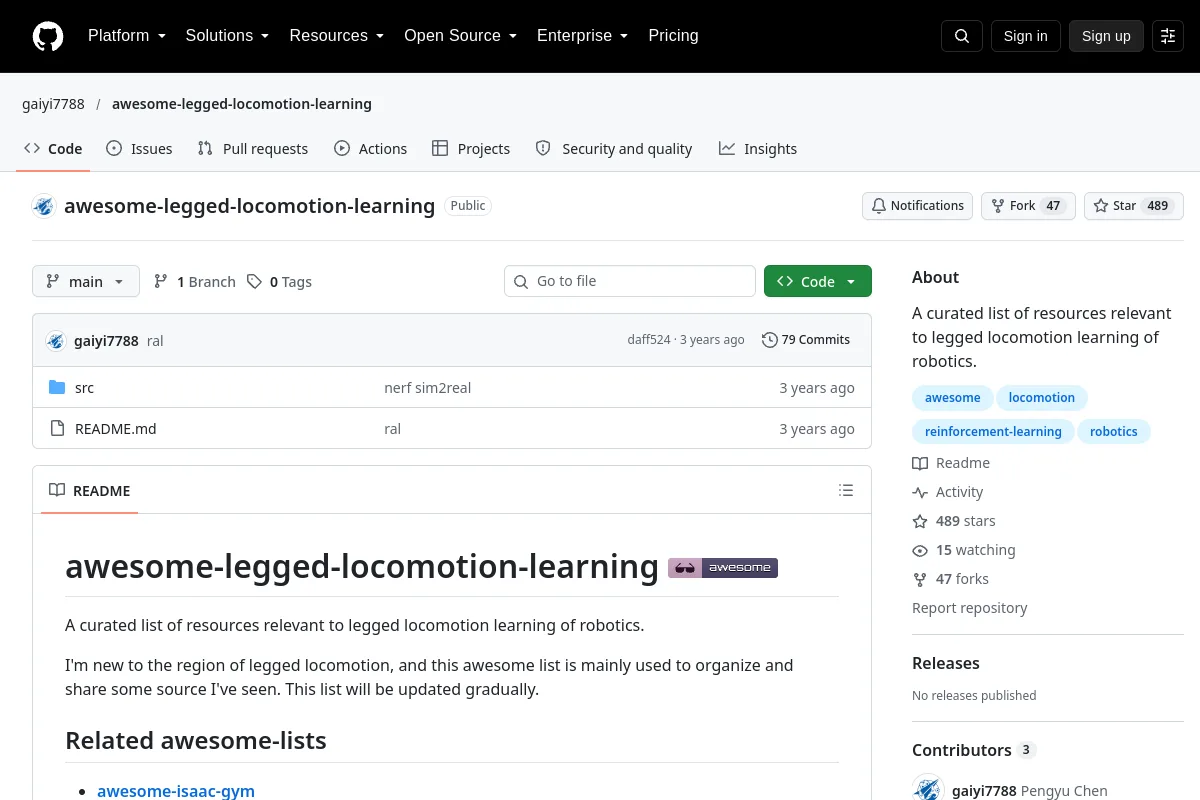This screenshot has width=1200, height=800.
Task: Click the gaiyi7788 author name in commit row
Action: (106, 341)
